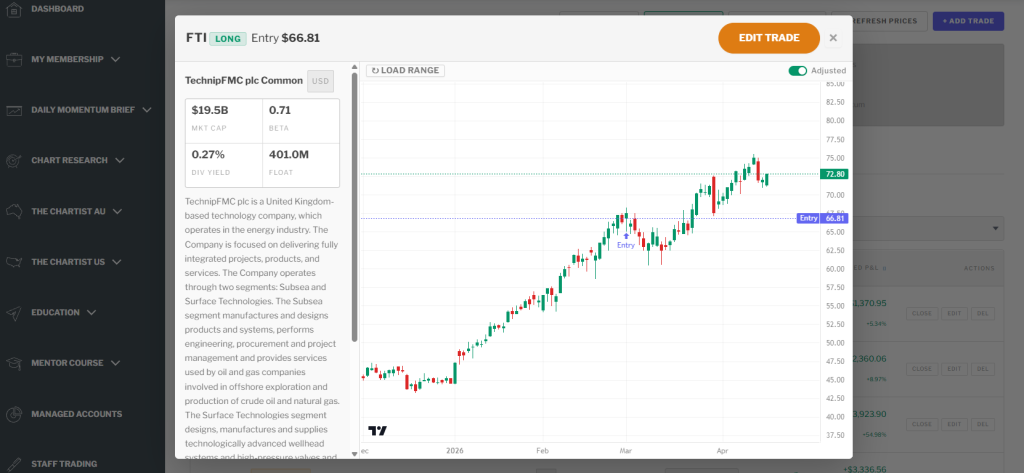Expand the Chart Research chevron
The image size is (1024, 473).
pyautogui.click(x=120, y=160)
